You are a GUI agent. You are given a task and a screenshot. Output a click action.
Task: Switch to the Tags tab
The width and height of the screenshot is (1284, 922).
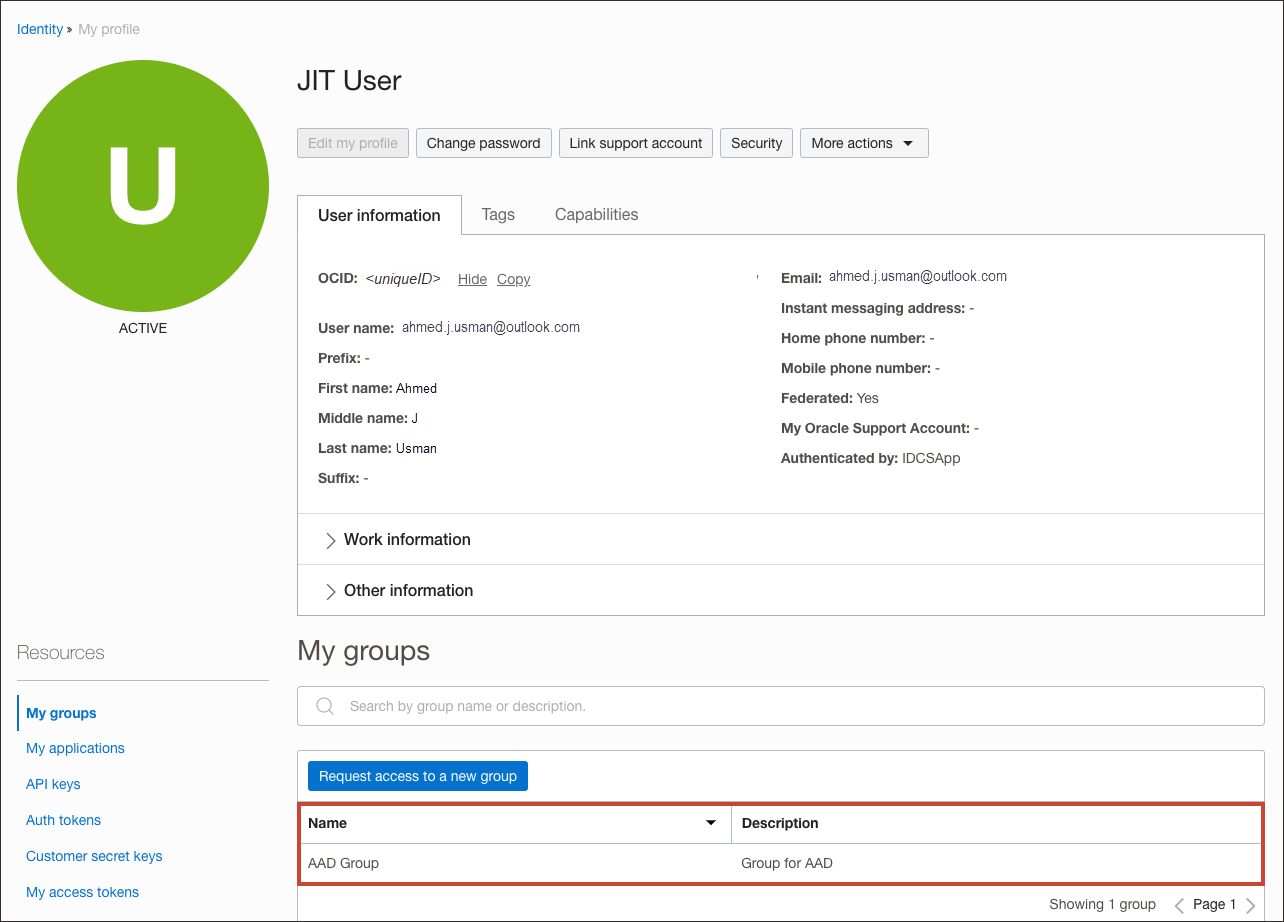point(498,214)
